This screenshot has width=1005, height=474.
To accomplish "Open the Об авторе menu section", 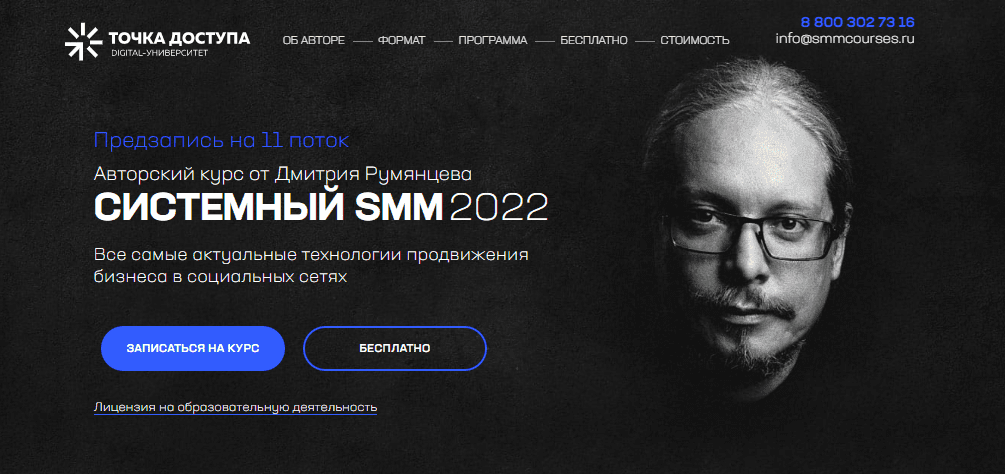I will [x=313, y=40].
